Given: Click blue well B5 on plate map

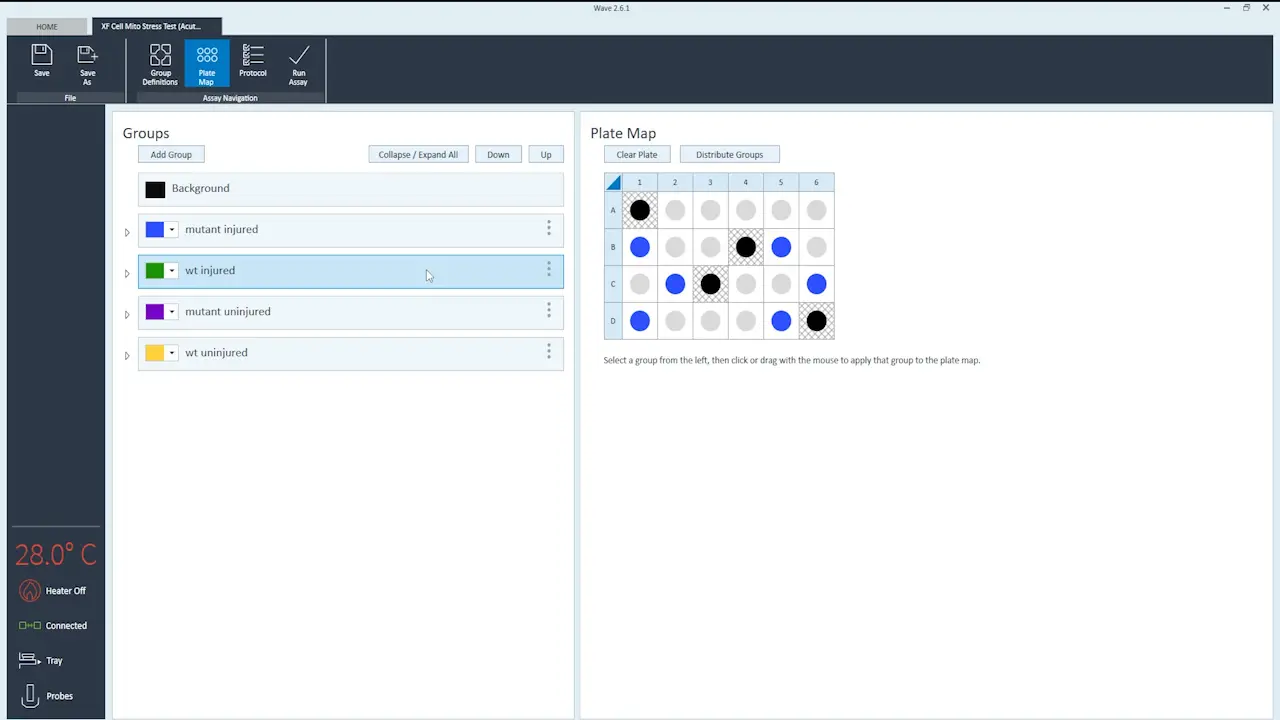Looking at the screenshot, I should click(781, 247).
